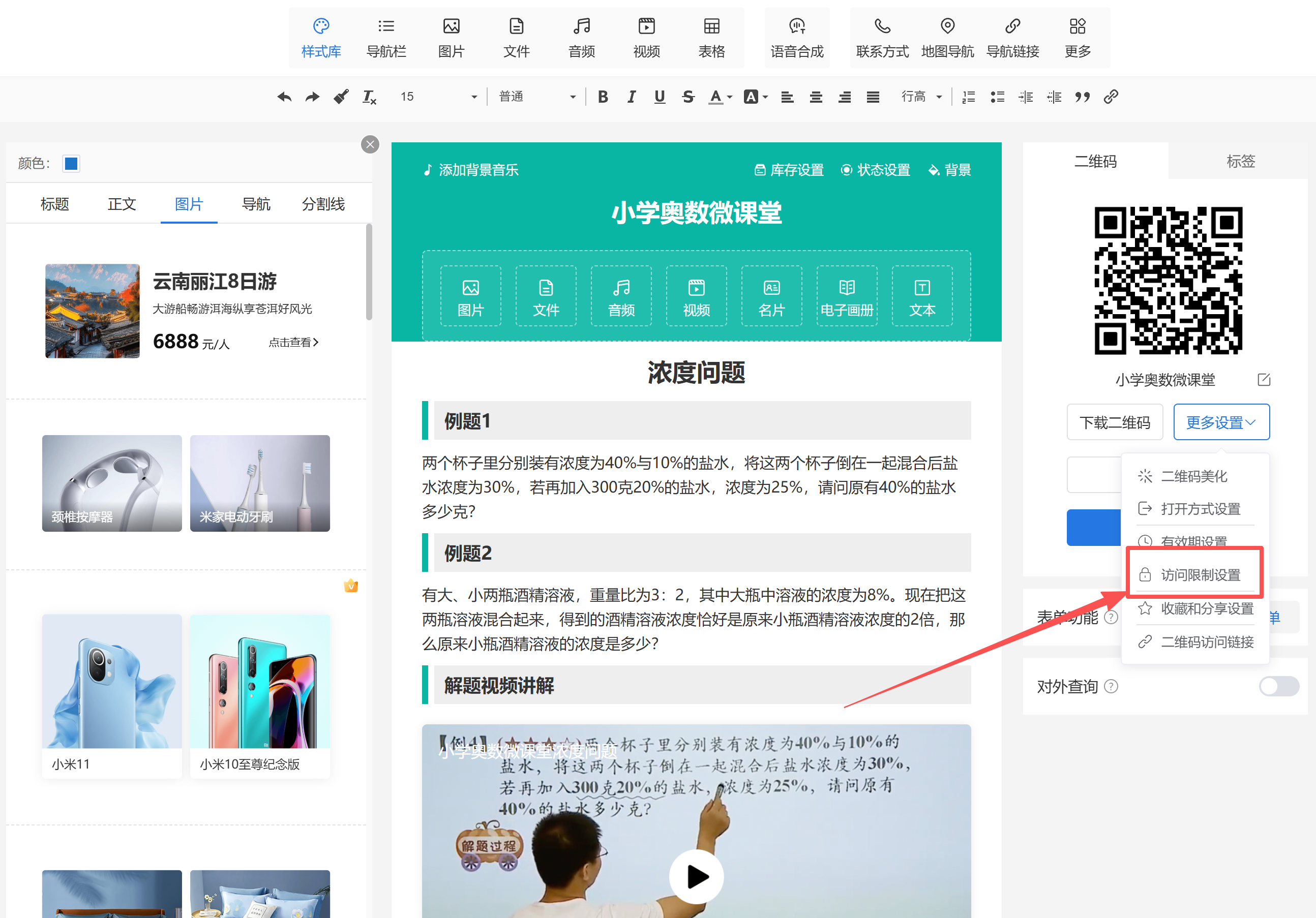Toggle bold formatting
The width and height of the screenshot is (1316, 918).
(603, 97)
